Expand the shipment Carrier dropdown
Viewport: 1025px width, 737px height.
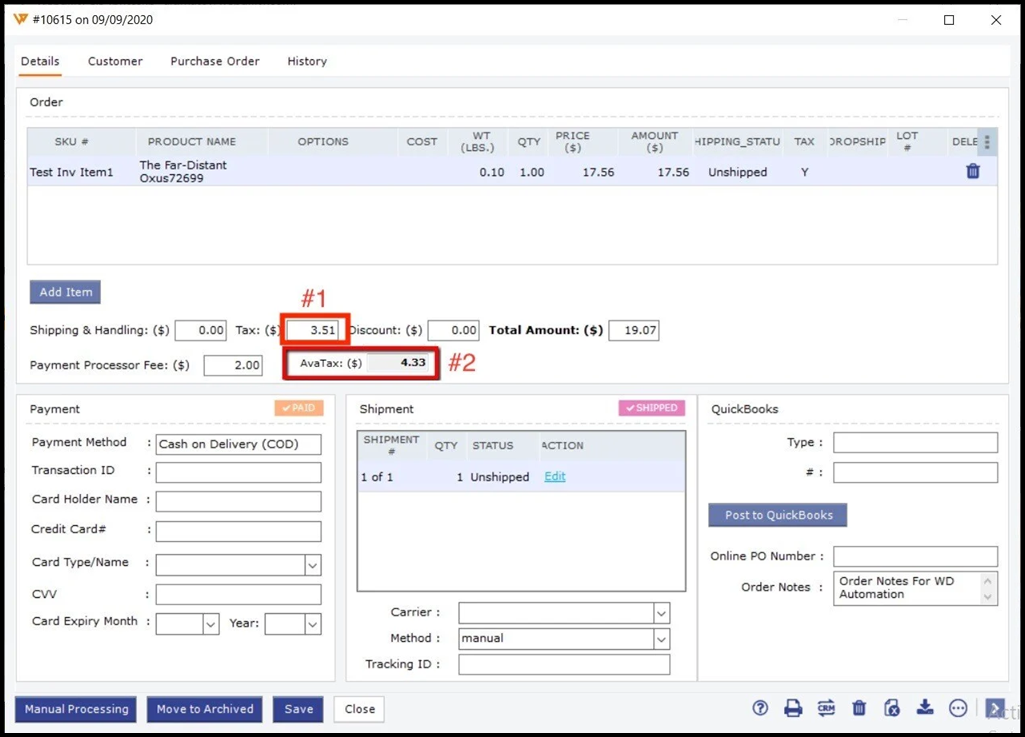pos(661,613)
